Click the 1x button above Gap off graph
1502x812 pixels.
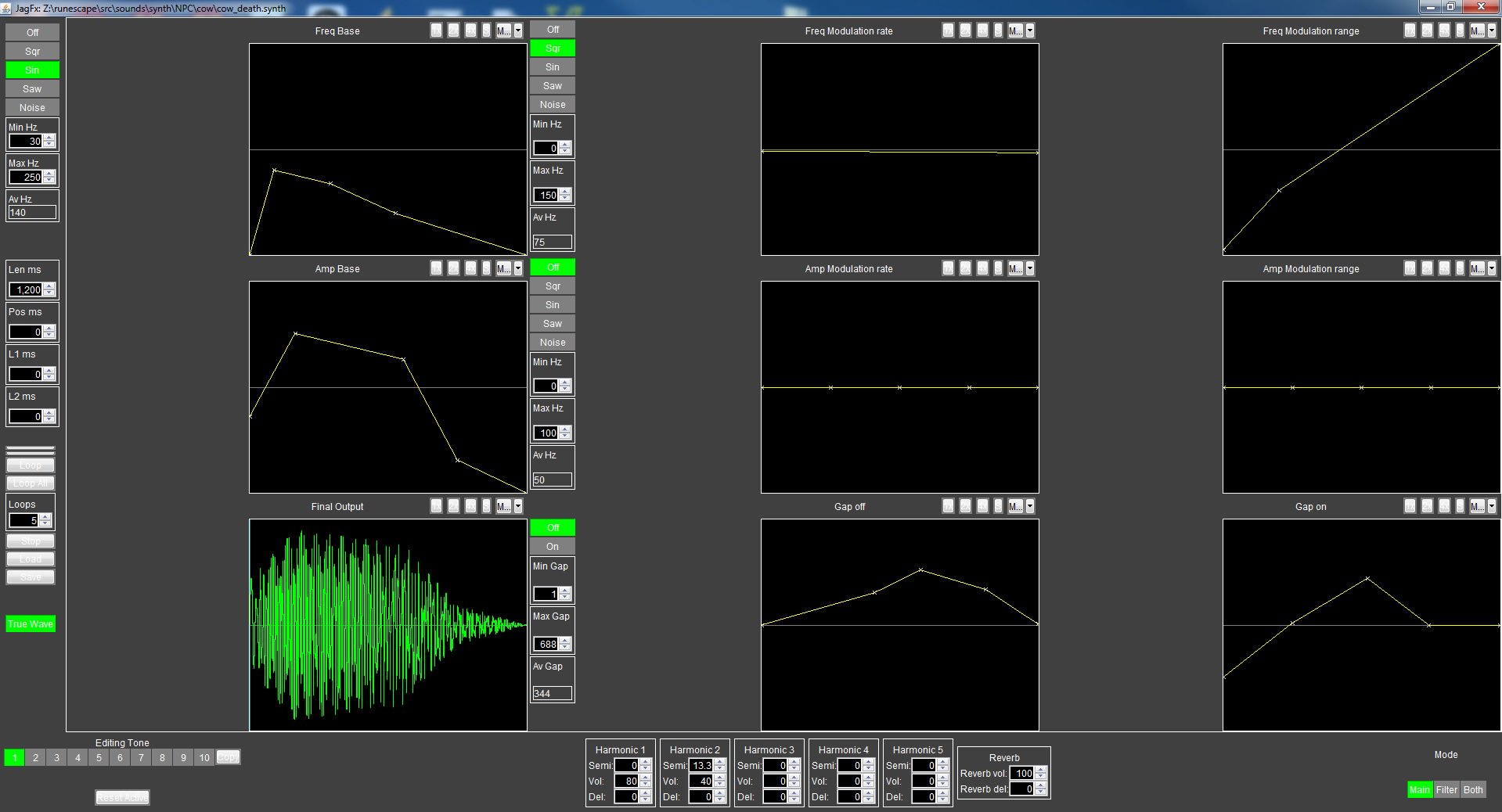[948, 506]
